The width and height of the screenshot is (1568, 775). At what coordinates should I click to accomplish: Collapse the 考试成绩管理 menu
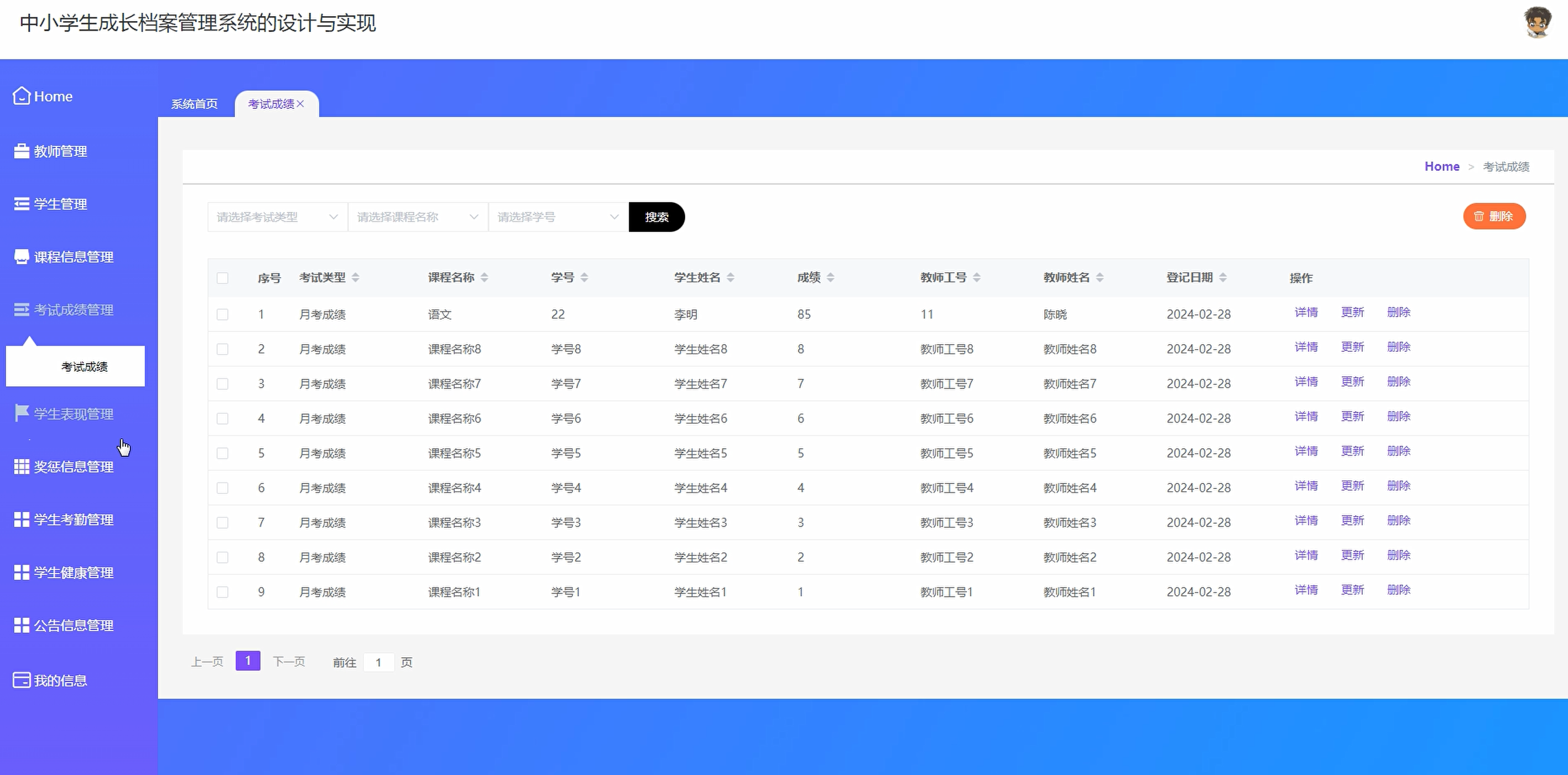74,310
